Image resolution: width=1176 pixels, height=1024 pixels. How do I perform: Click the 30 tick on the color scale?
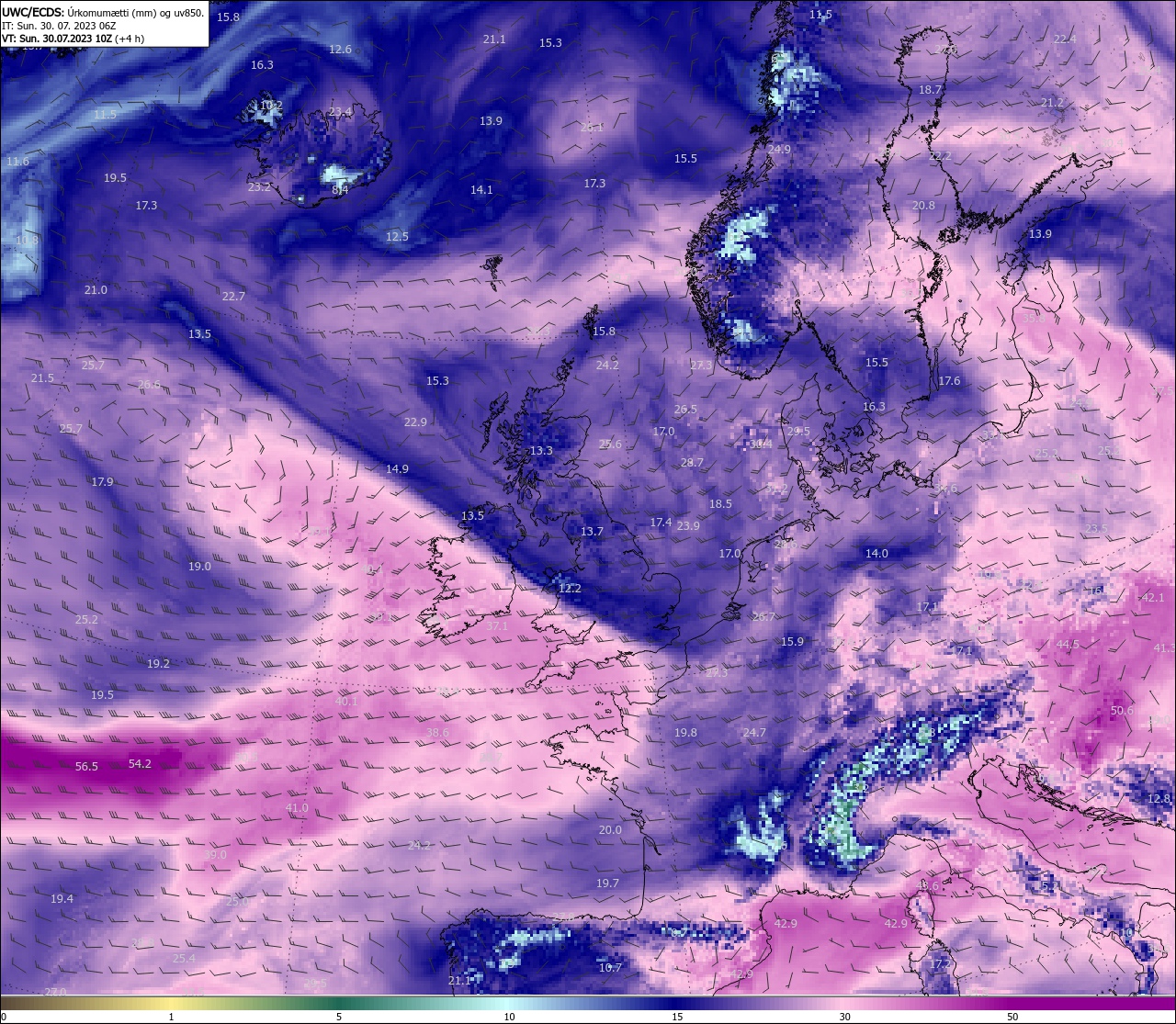[843, 1017]
